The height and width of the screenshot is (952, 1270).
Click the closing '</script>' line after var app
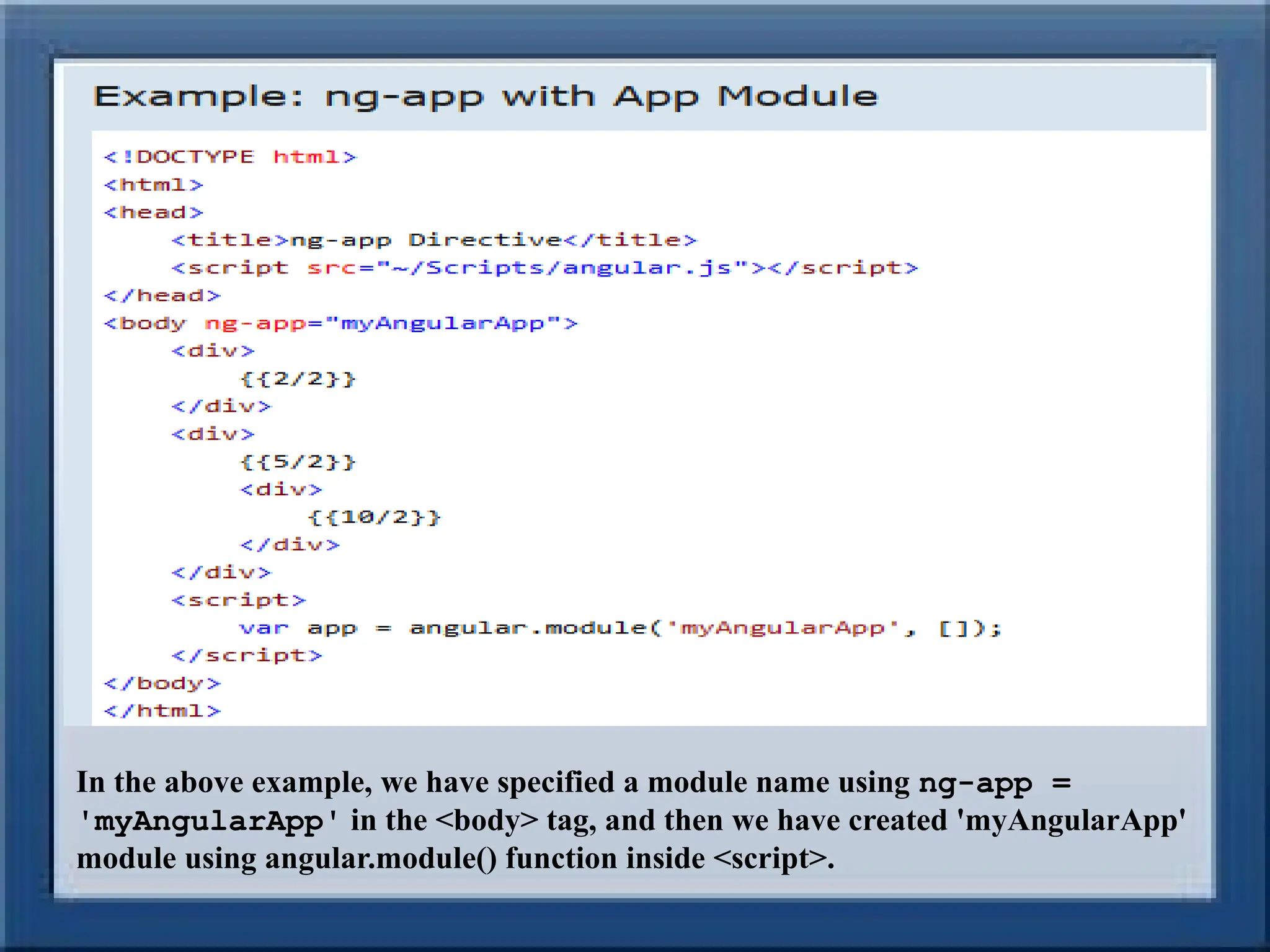[247, 656]
